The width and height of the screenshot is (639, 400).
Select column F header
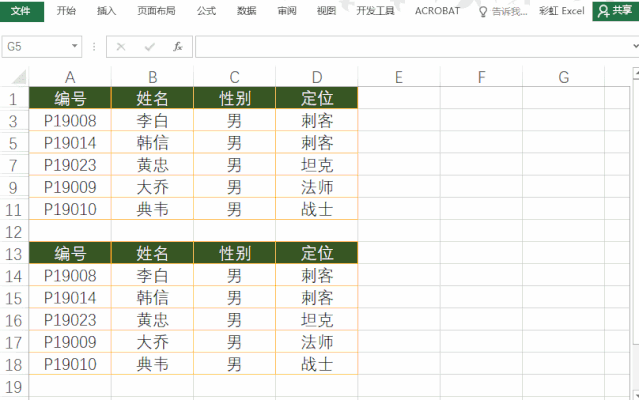481,77
